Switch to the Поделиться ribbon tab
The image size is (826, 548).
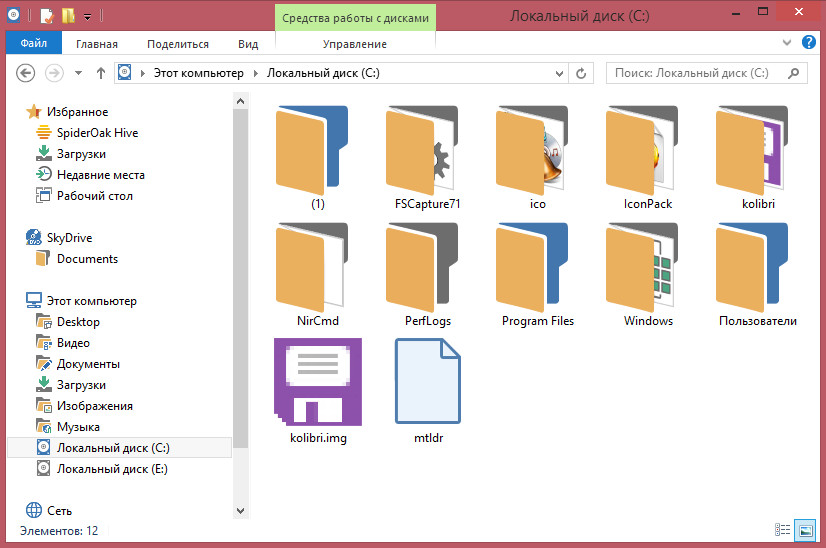coord(178,44)
